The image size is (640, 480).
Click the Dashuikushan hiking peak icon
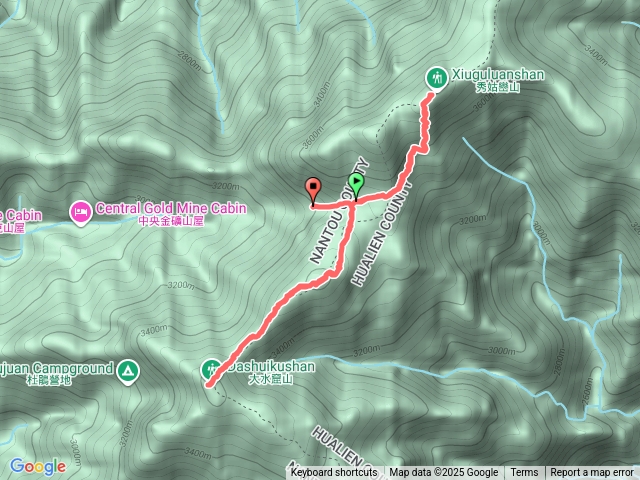coord(211,369)
